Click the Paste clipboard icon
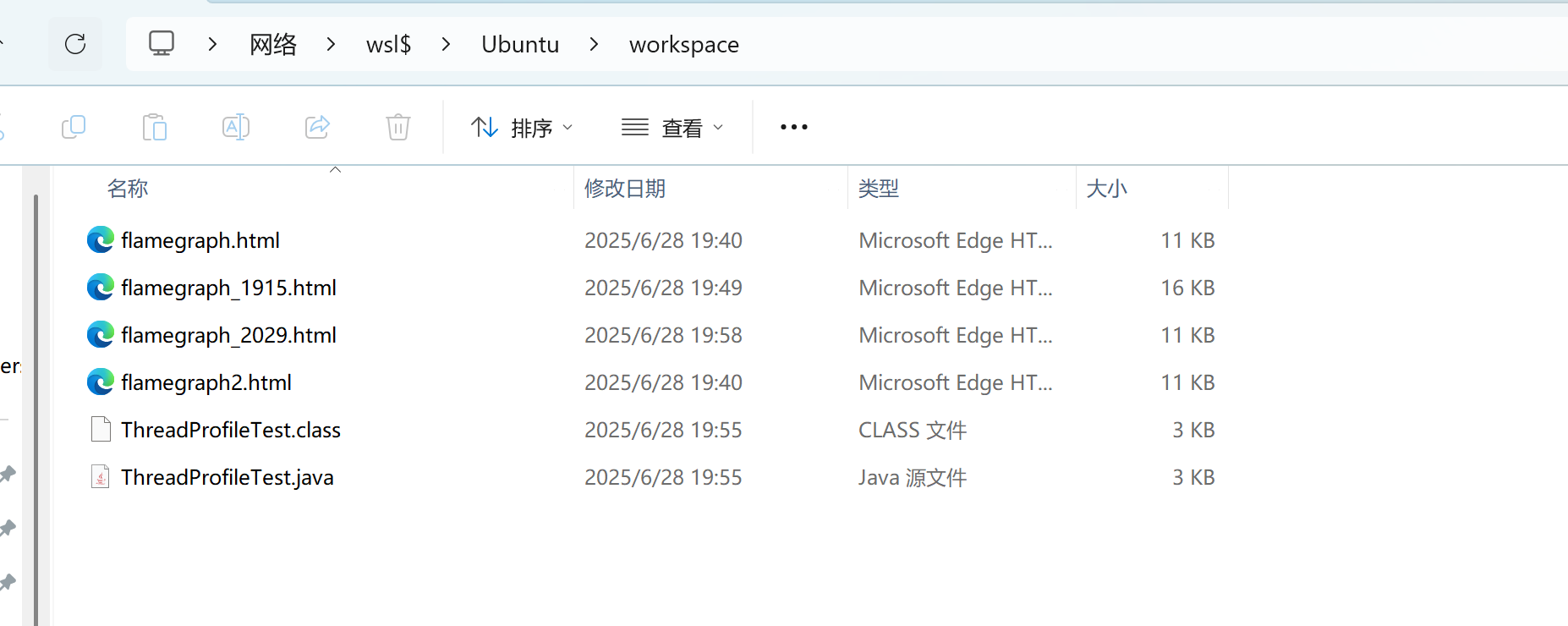Screen dimensions: 1568x626 (155, 127)
